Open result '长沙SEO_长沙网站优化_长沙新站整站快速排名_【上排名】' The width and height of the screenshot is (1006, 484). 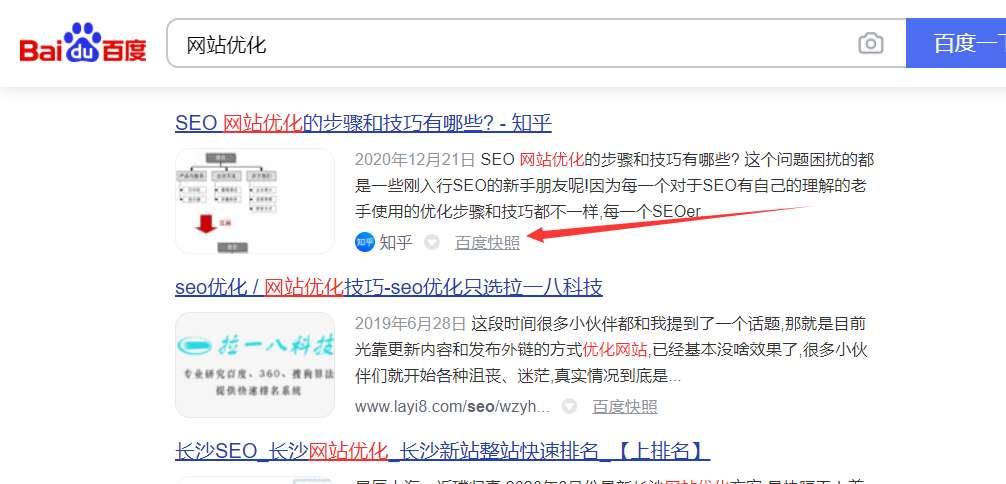pyautogui.click(x=442, y=451)
